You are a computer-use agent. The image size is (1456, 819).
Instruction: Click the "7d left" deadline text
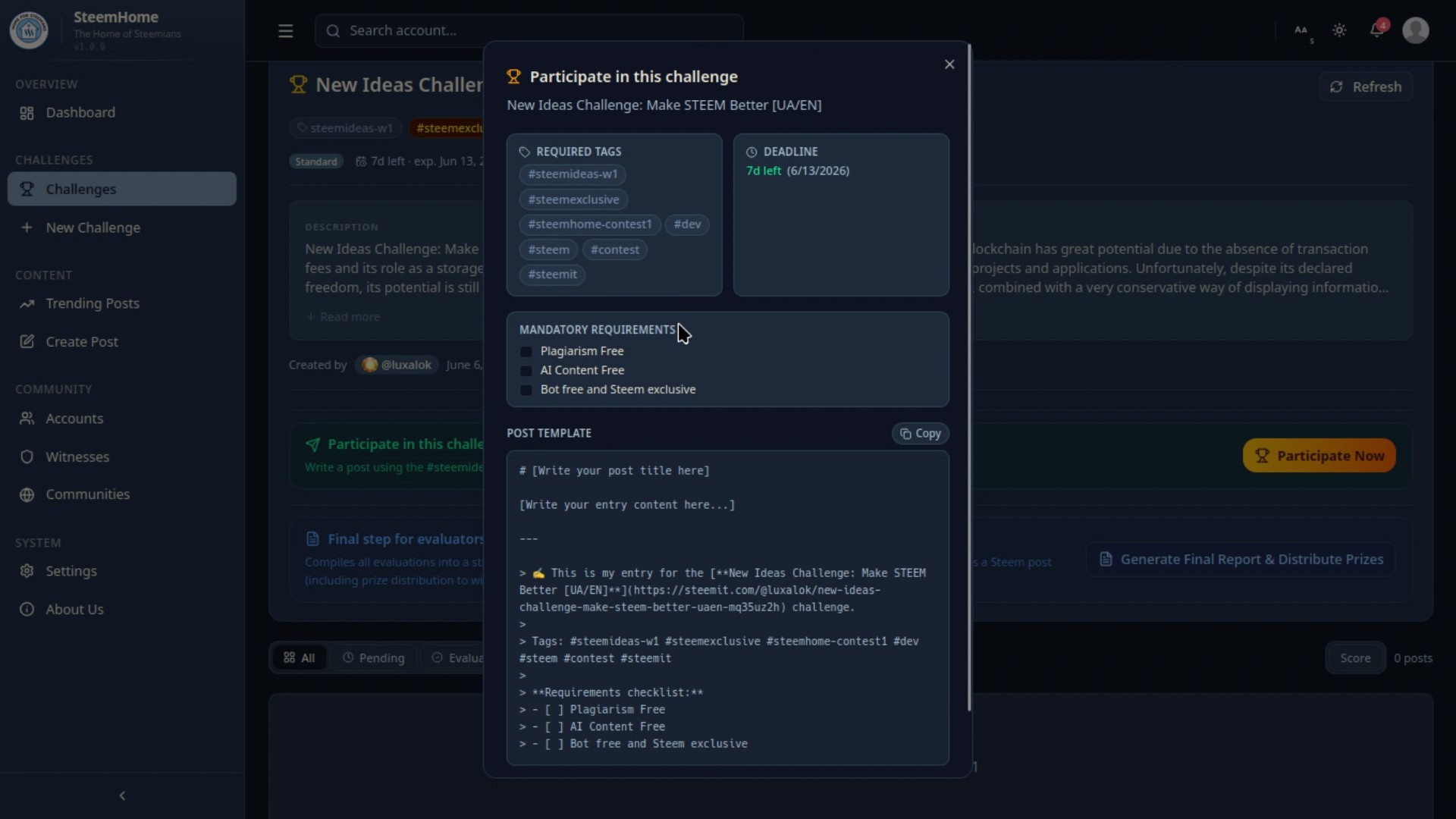coord(764,171)
